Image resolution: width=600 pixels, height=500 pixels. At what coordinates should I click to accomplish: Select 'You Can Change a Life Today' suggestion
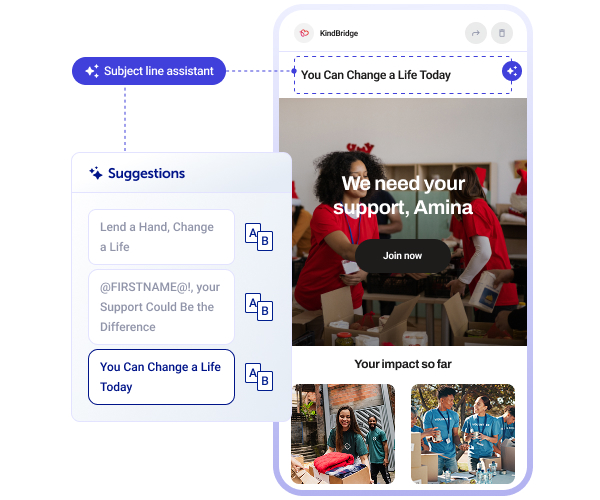(x=161, y=377)
